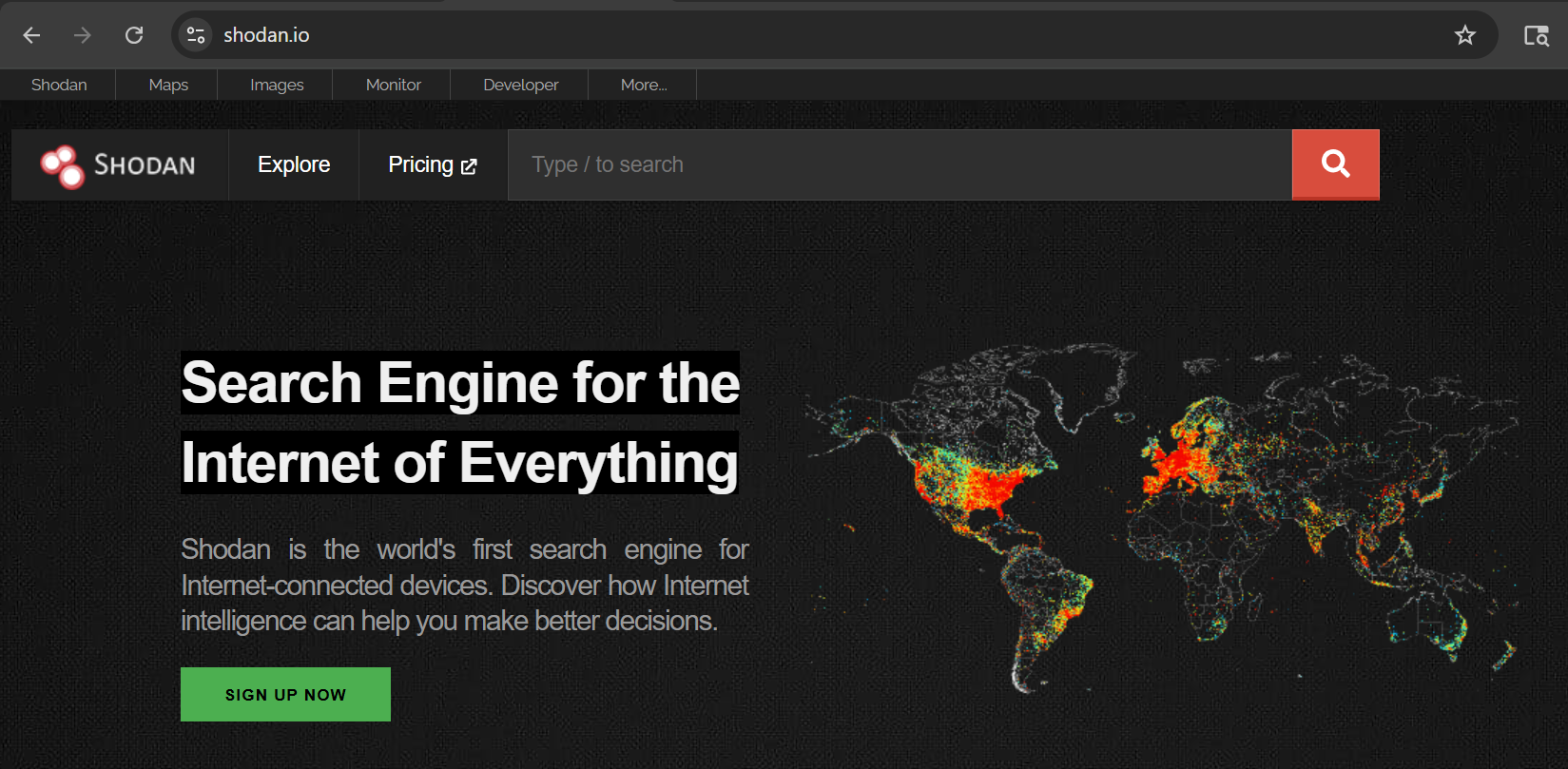The image size is (1568, 769).
Task: Click the red search magnifier button
Action: [1336, 164]
